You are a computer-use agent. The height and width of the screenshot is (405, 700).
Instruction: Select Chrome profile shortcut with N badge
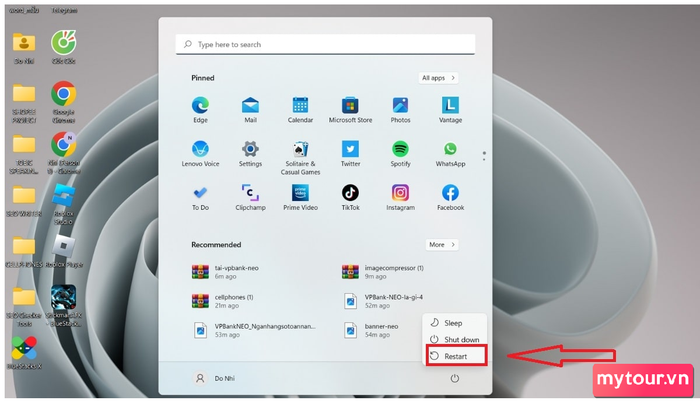63,153
